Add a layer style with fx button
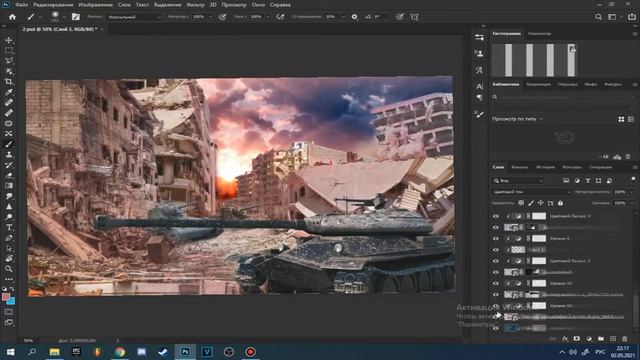 pos(565,338)
